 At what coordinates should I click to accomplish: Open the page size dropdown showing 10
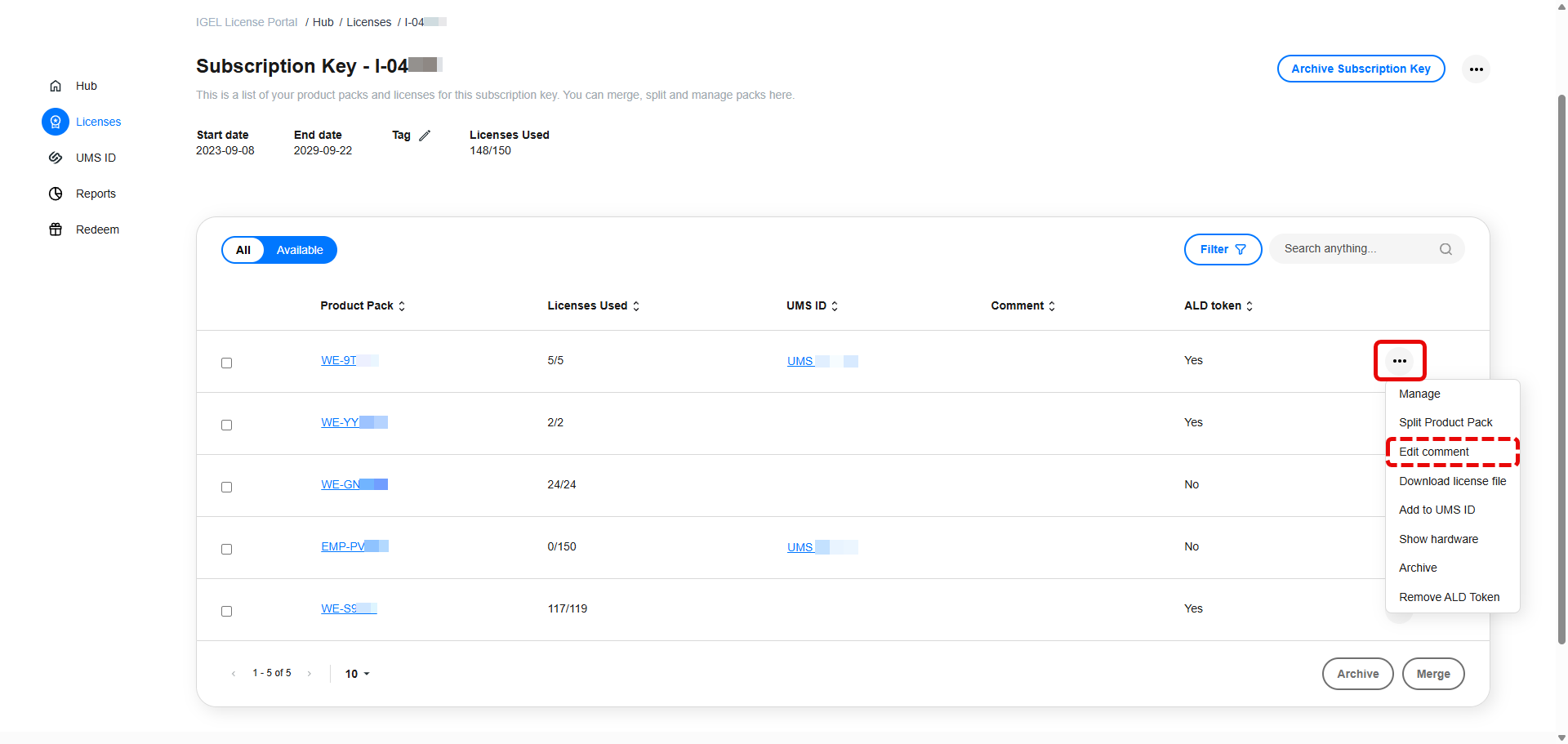click(357, 673)
